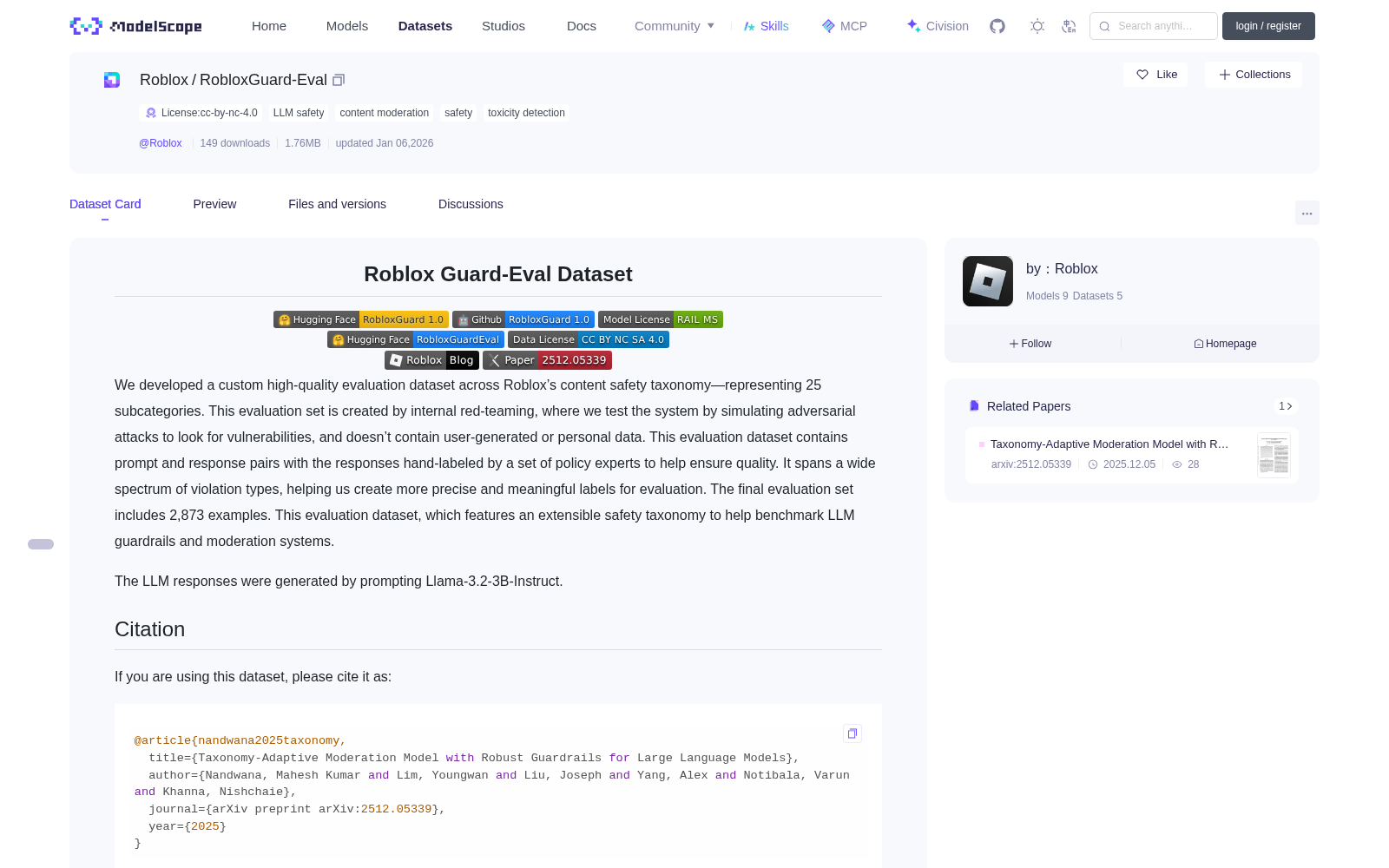Follow the Roblox organization
The height and width of the screenshot is (868, 1389).
1030,344
